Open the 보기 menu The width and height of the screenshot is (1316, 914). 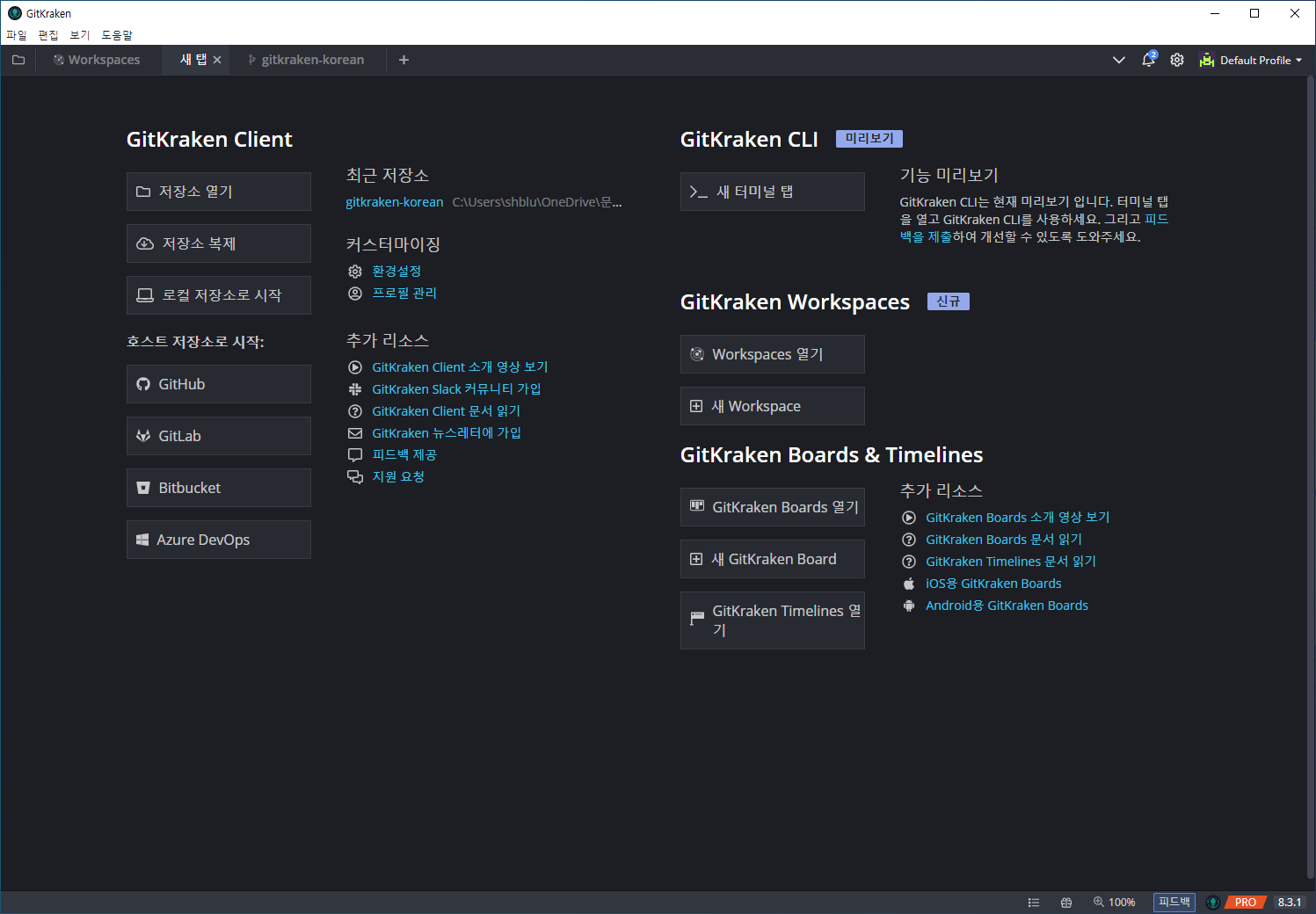pos(80,35)
